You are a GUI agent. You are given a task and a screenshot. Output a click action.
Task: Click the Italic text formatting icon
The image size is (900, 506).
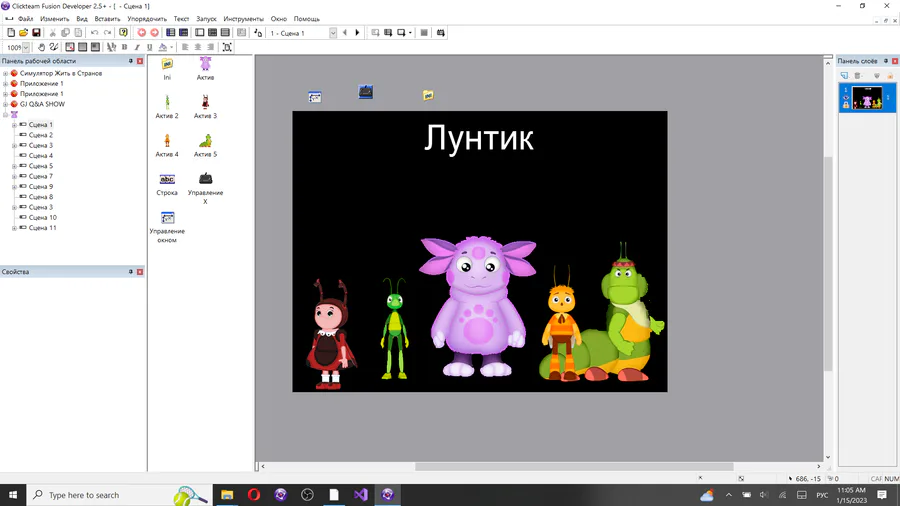pyautogui.click(x=137, y=47)
